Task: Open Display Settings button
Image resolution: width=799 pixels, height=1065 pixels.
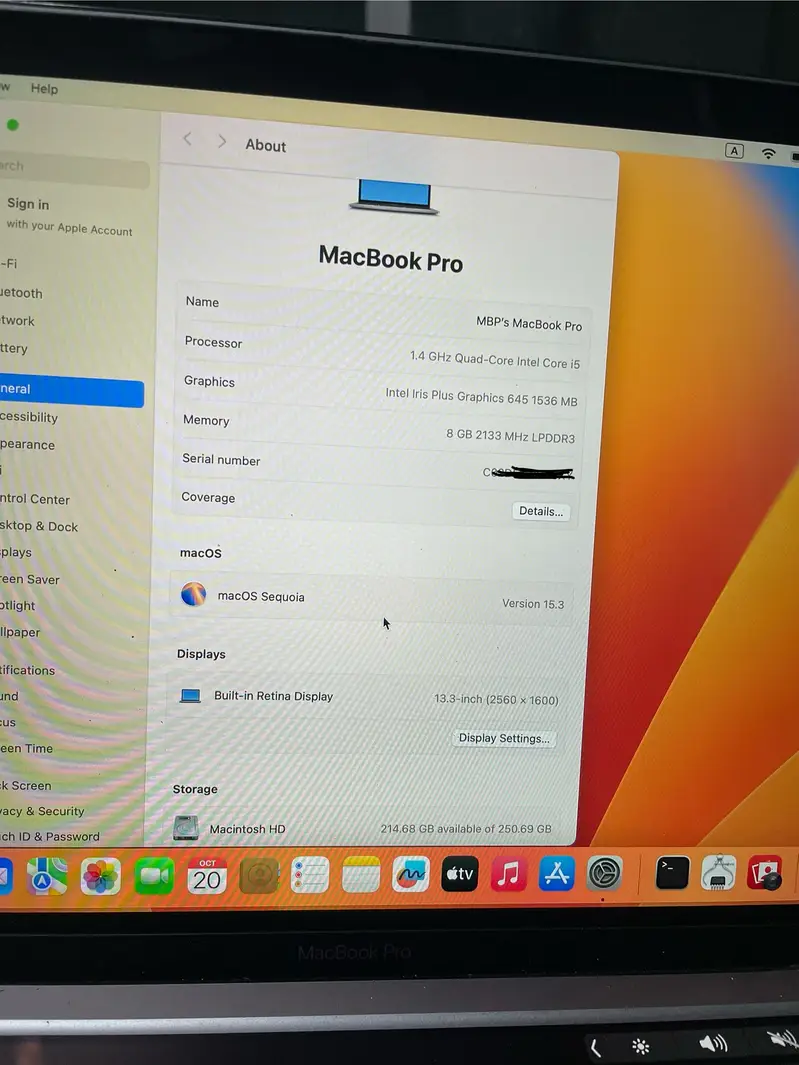Action: pyautogui.click(x=504, y=739)
